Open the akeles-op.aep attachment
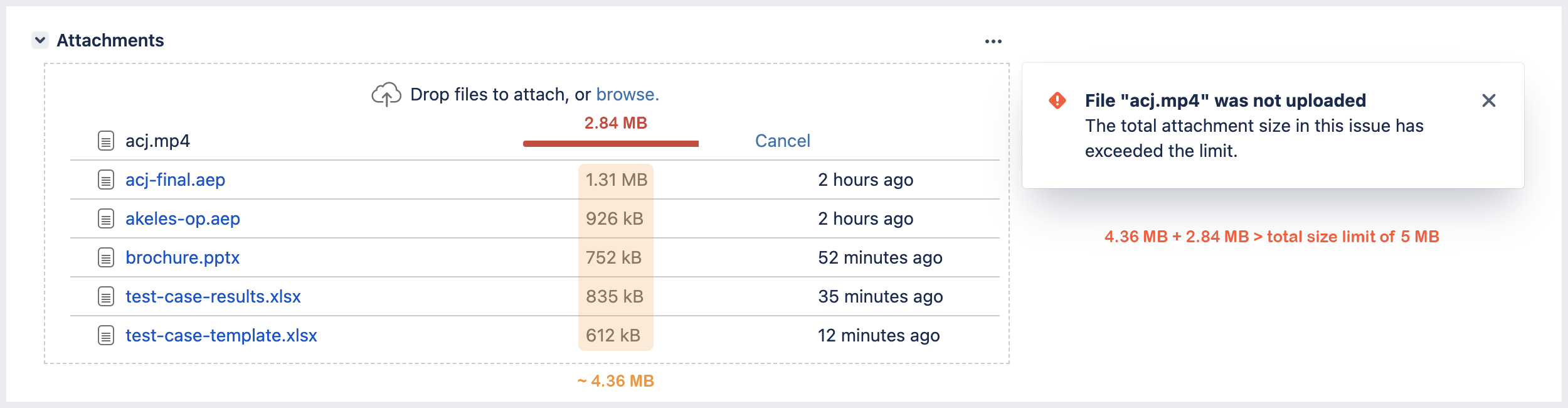The height and width of the screenshot is (408, 1568). point(182,218)
